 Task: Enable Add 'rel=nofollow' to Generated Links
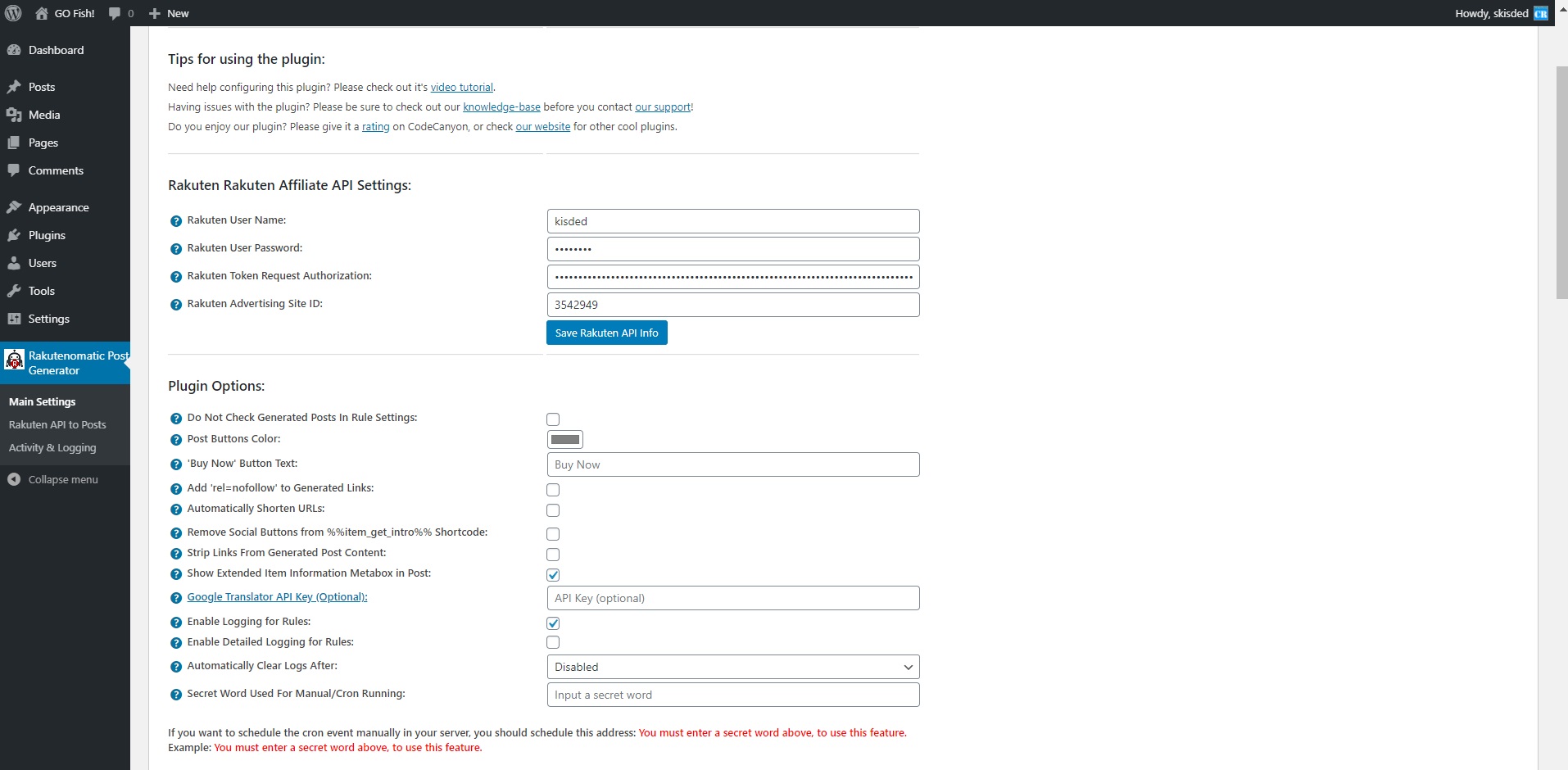[553, 490]
